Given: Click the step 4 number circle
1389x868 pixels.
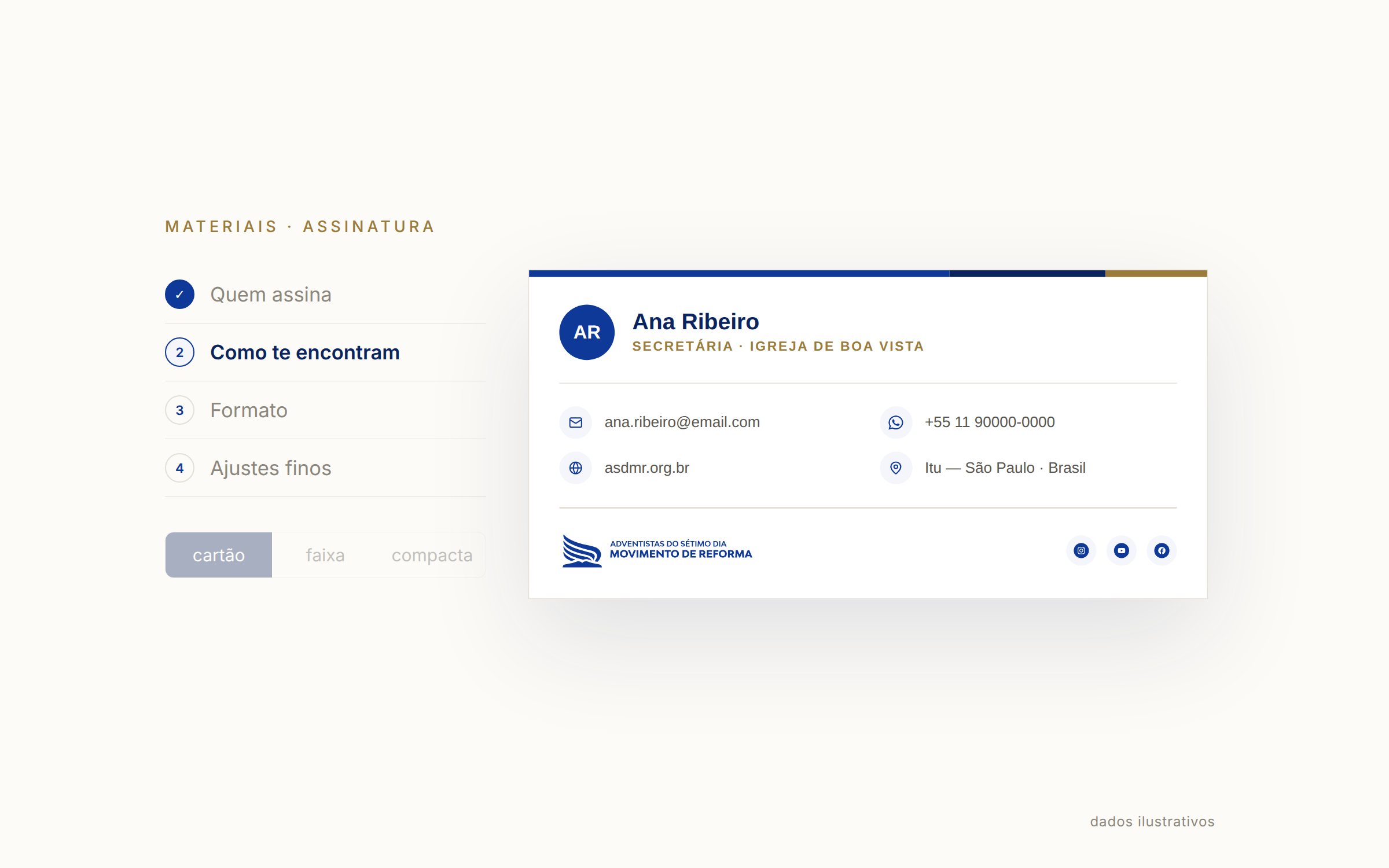Looking at the screenshot, I should [x=179, y=468].
